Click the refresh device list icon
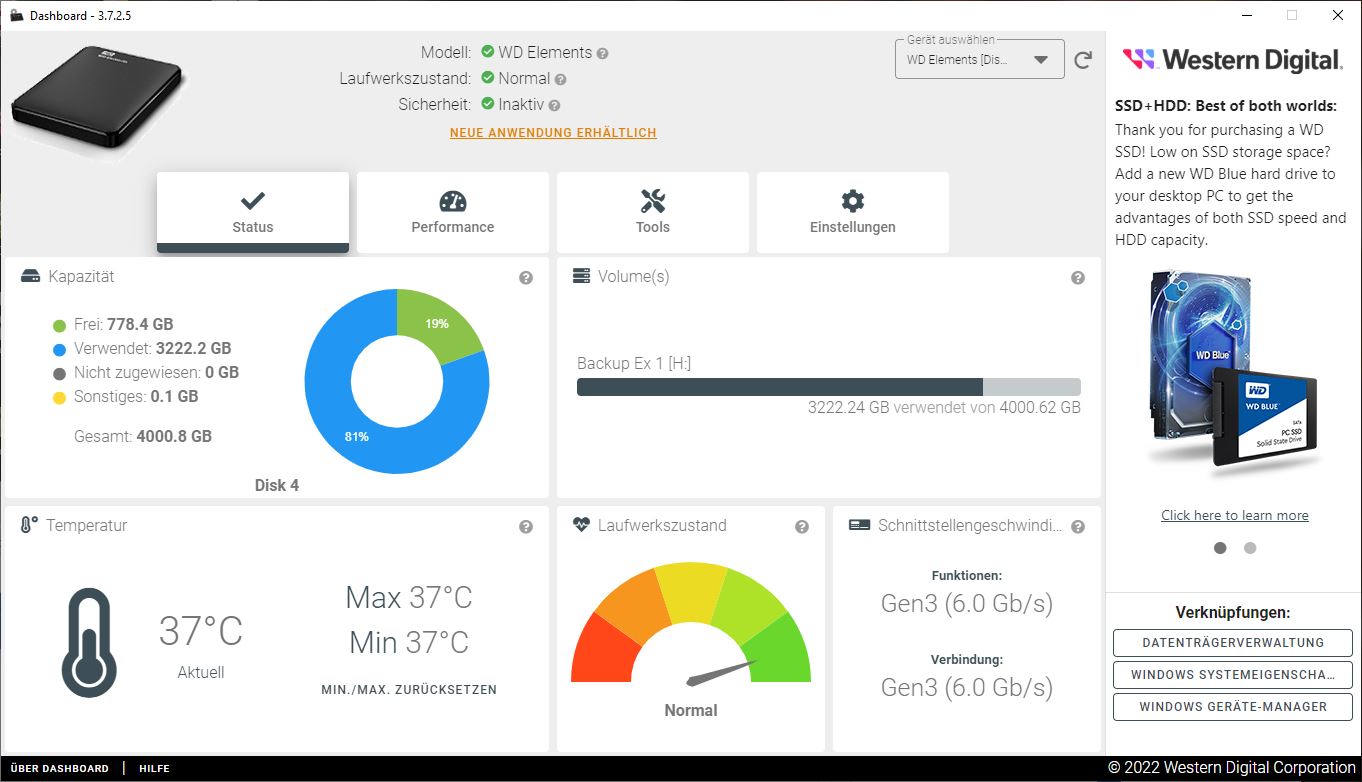 [x=1083, y=60]
